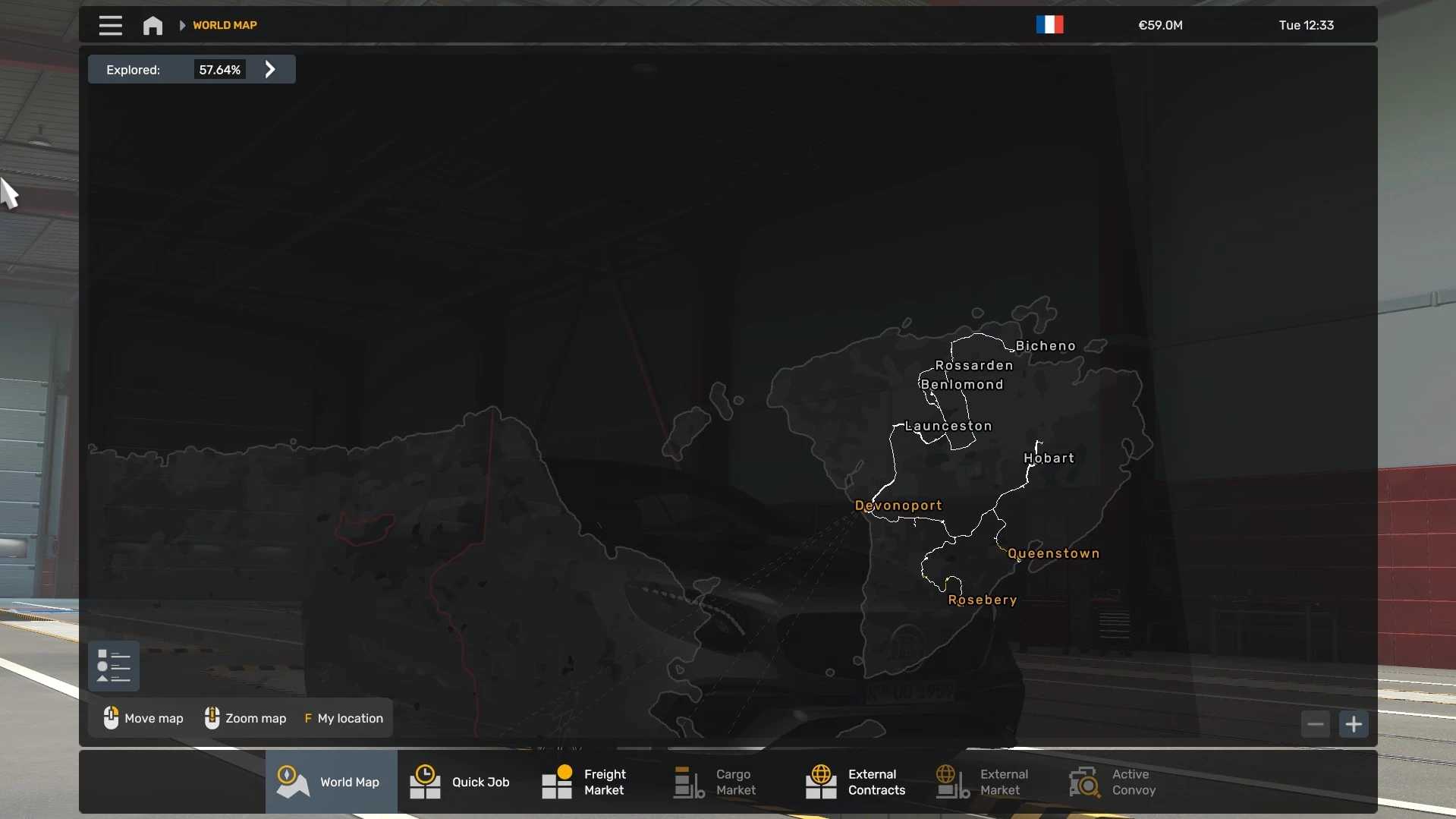Select Hobart city on the map
This screenshot has width=1456, height=819.
1049,458
